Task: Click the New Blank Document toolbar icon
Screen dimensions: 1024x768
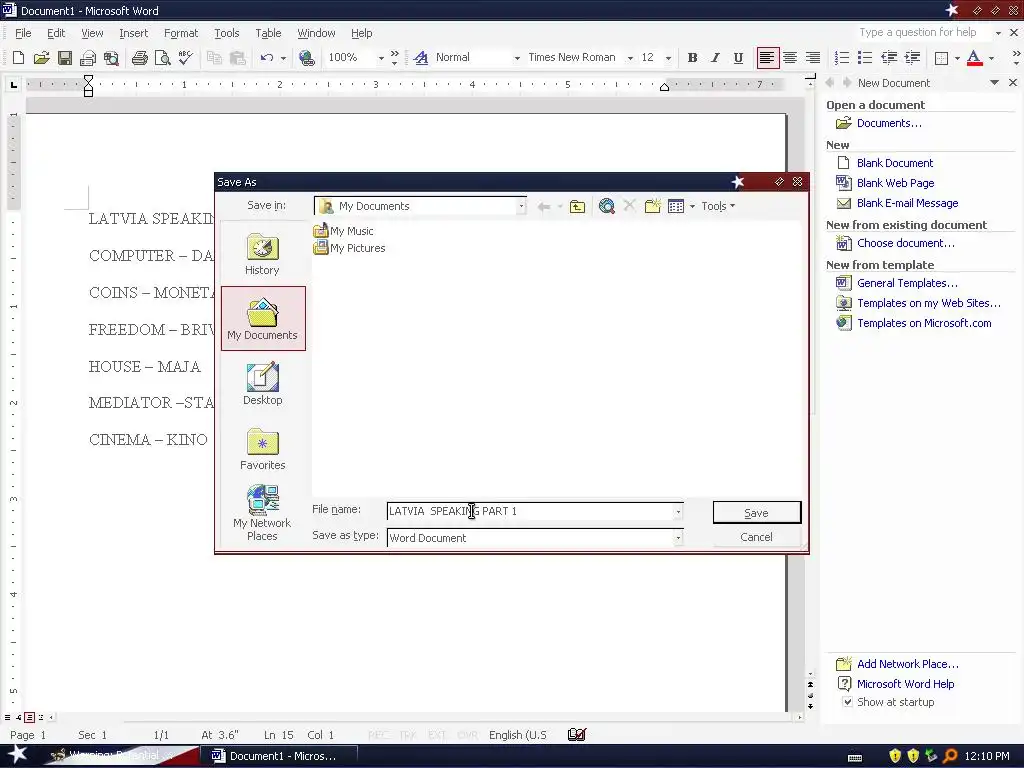Action: 18,58
